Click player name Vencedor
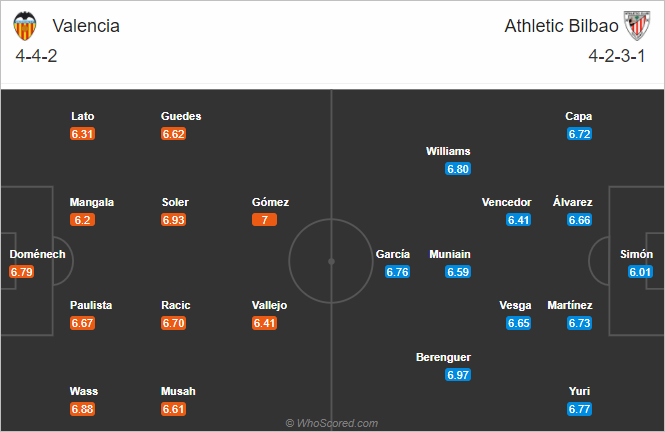Image resolution: width=665 pixels, height=432 pixels. tap(506, 202)
